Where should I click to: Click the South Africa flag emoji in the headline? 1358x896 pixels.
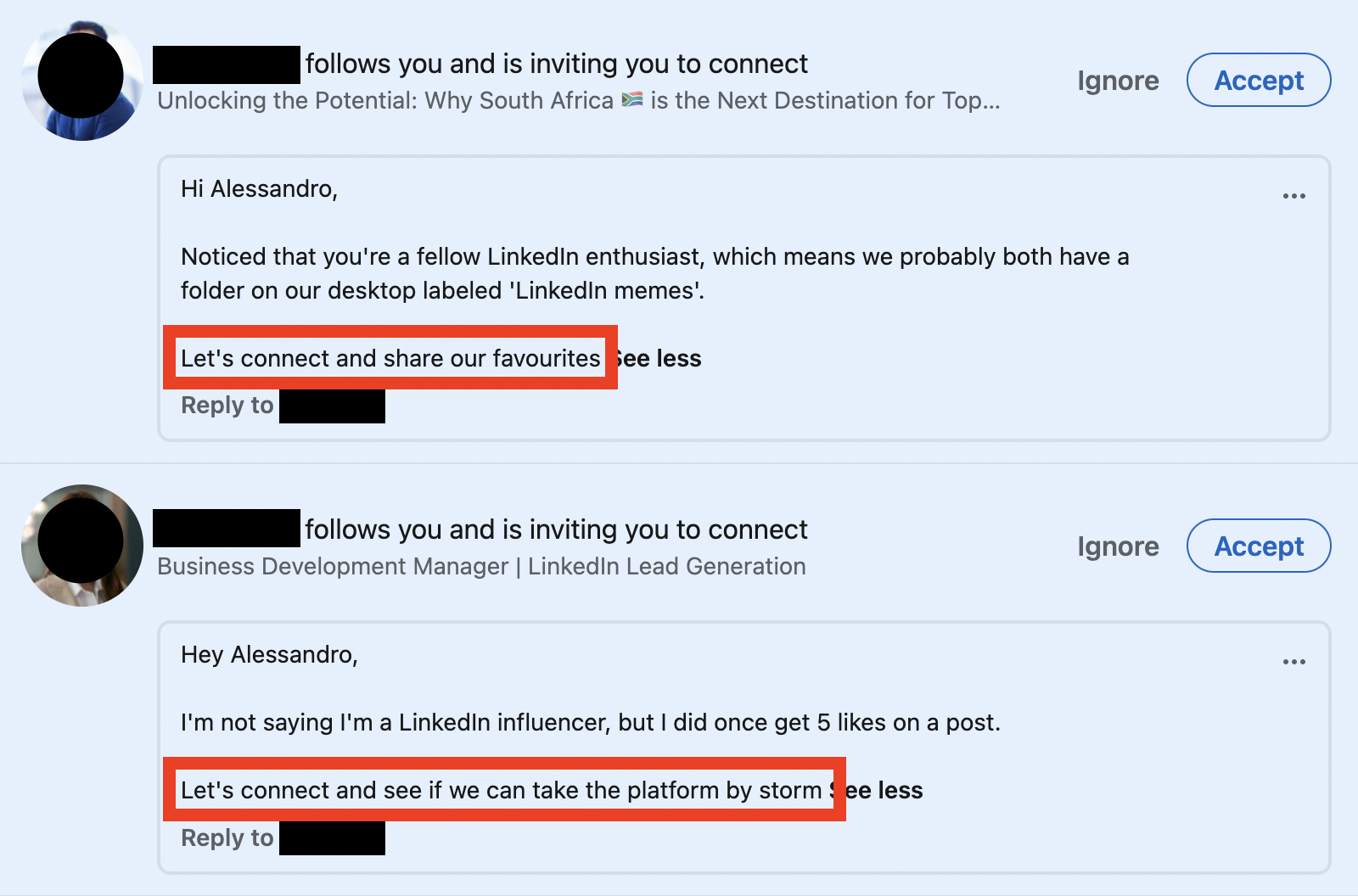pyautogui.click(x=632, y=100)
